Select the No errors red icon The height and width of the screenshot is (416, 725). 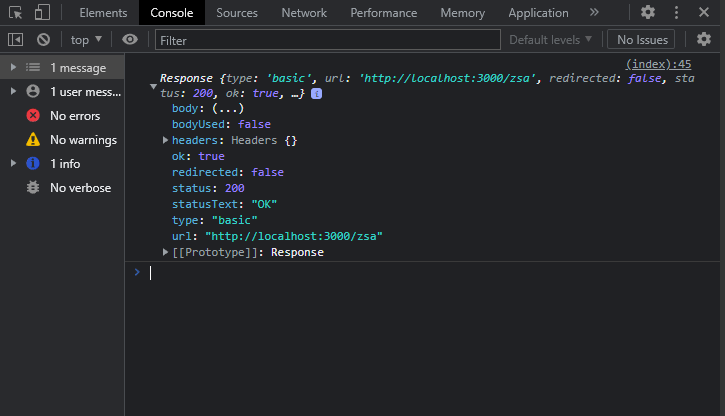(33, 115)
